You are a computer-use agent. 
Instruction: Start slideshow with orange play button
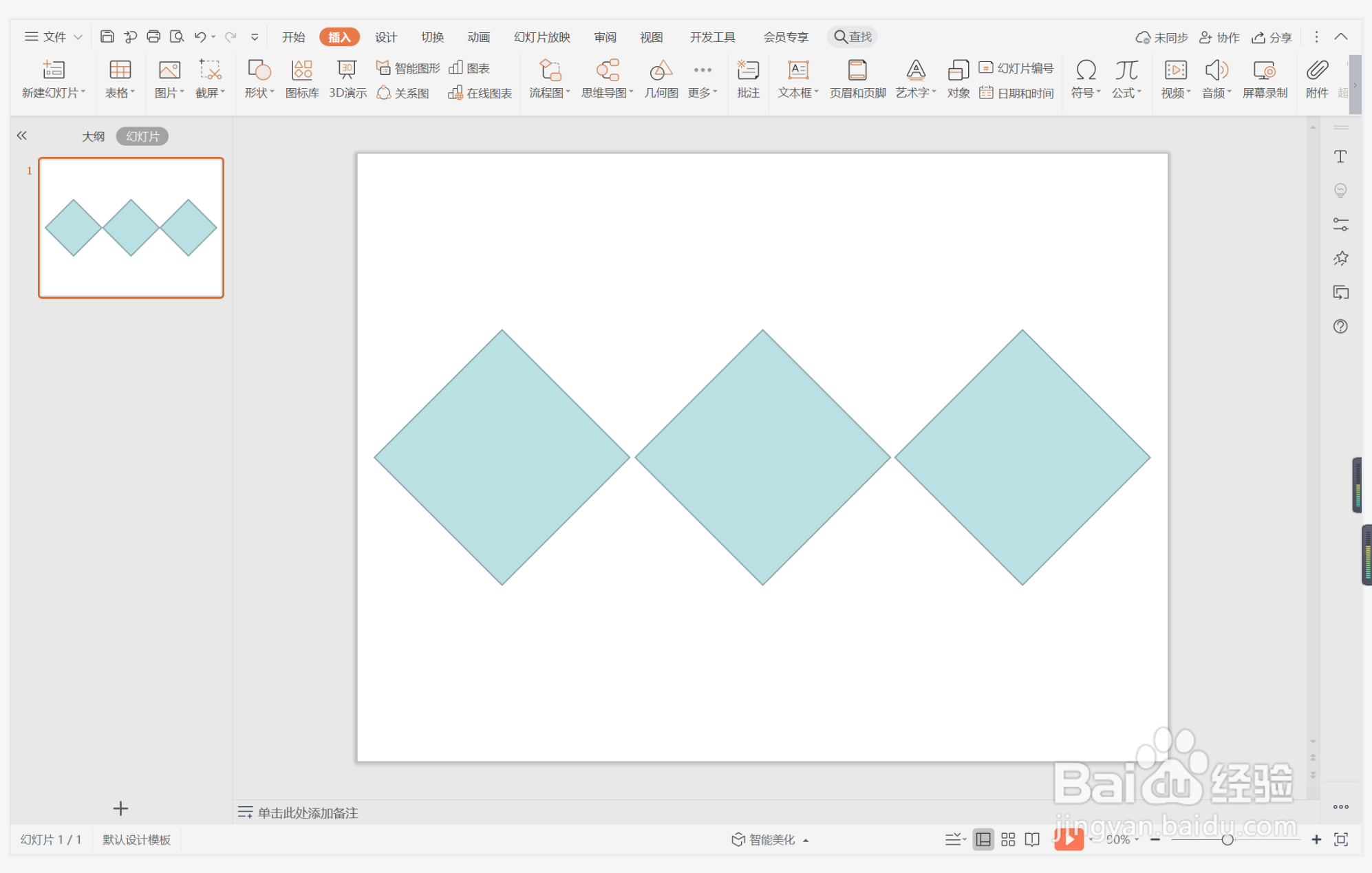[x=1069, y=839]
